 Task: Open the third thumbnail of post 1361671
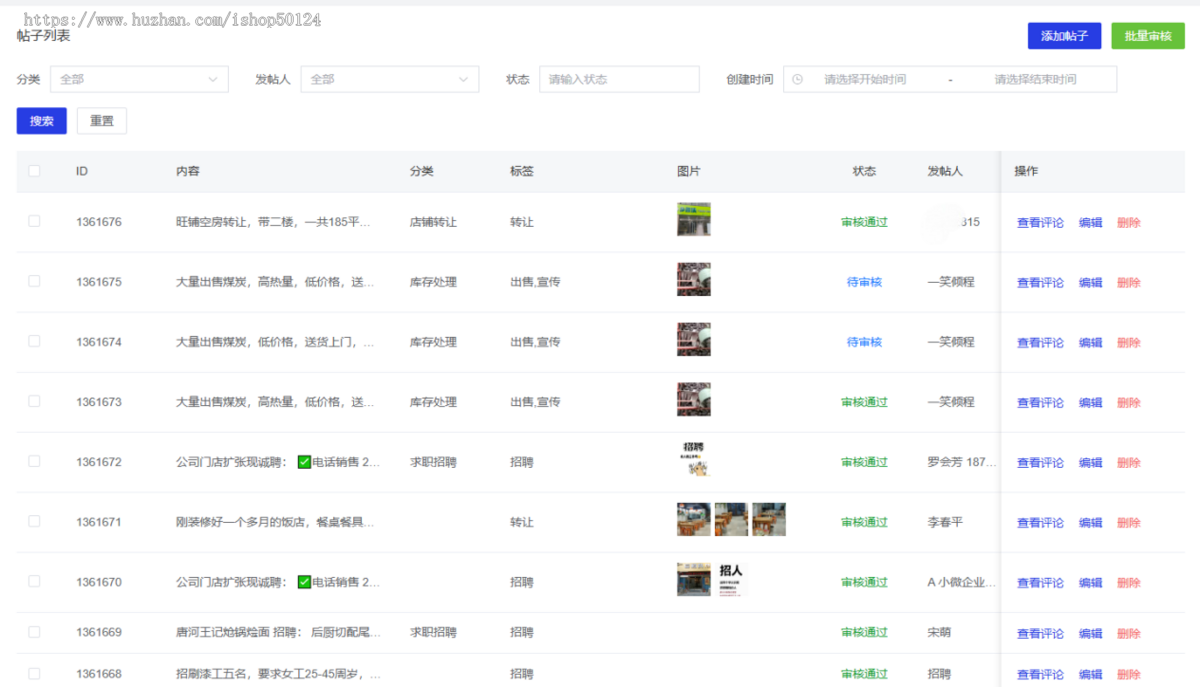[x=769, y=520]
